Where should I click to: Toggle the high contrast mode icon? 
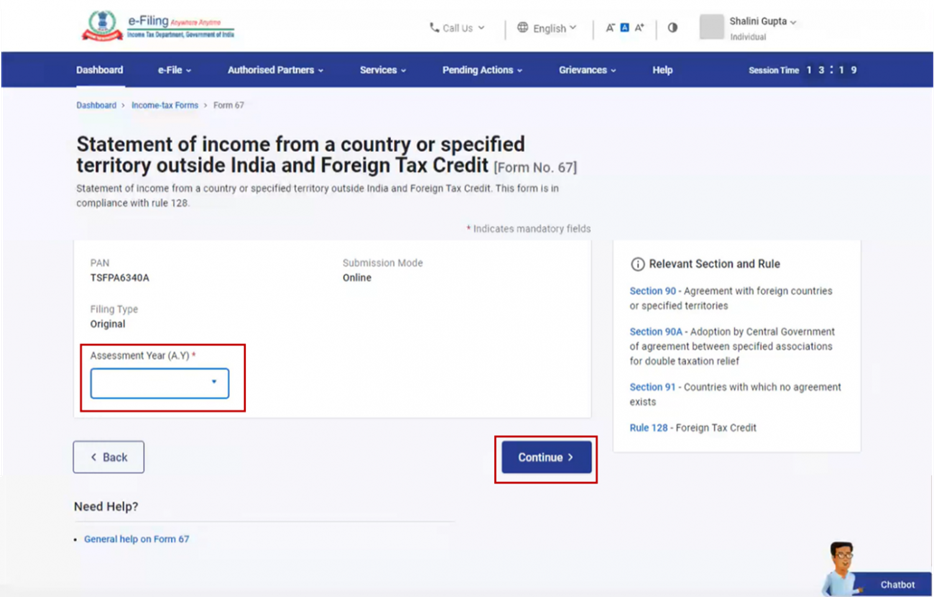(x=672, y=28)
